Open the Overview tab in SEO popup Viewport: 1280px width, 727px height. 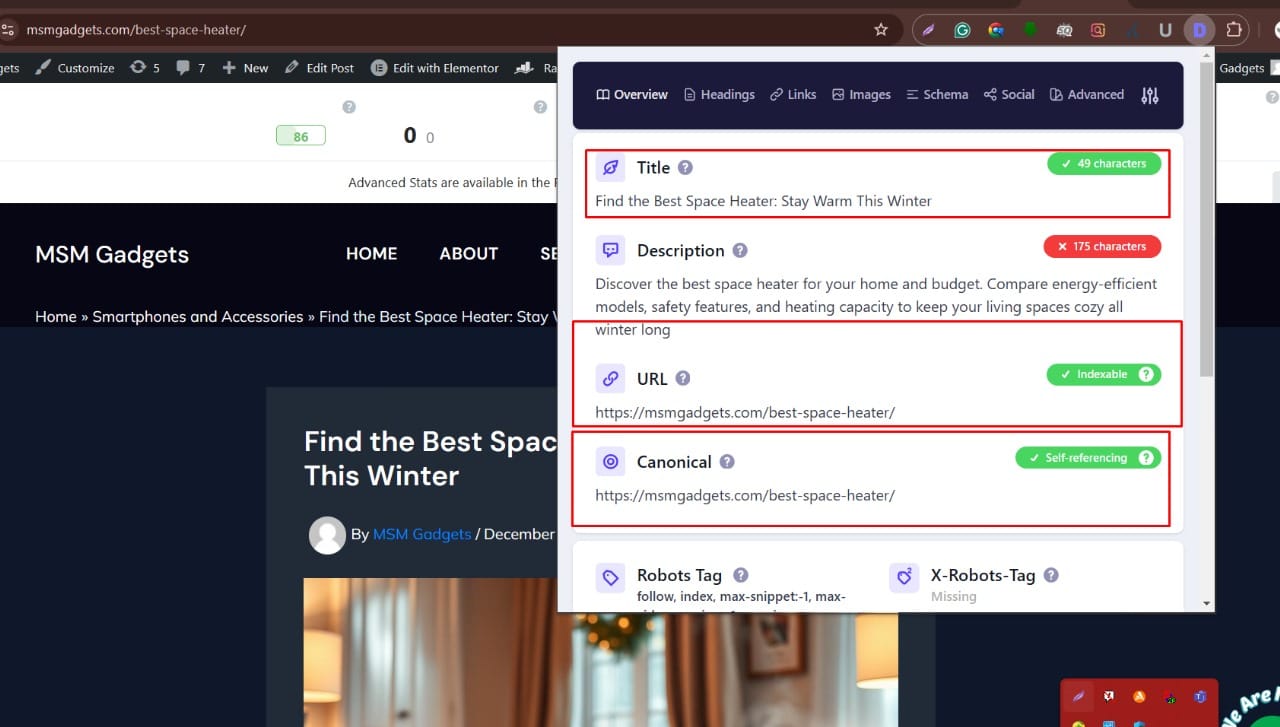point(631,95)
